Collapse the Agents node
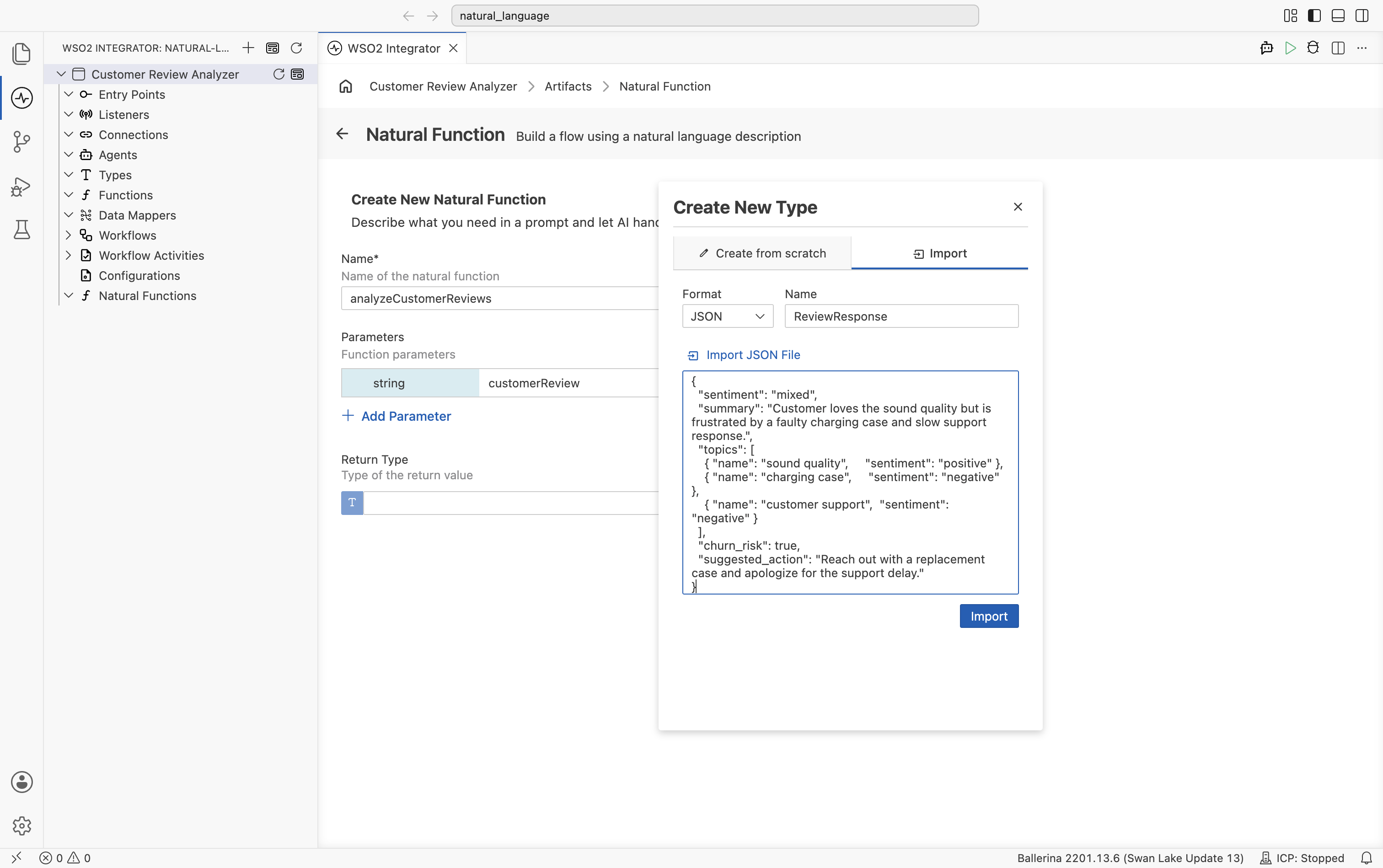The image size is (1383, 868). (68, 155)
